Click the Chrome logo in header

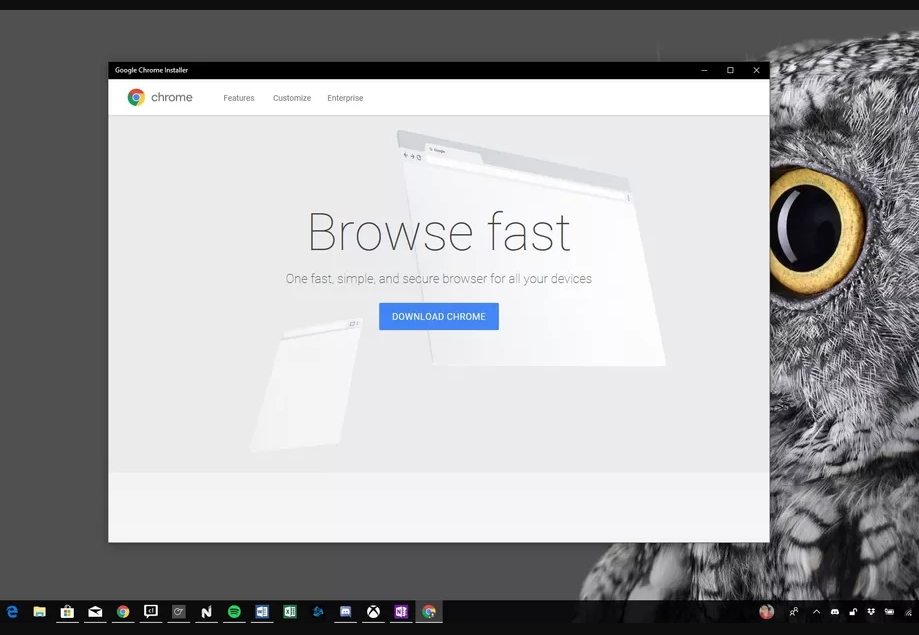159,97
